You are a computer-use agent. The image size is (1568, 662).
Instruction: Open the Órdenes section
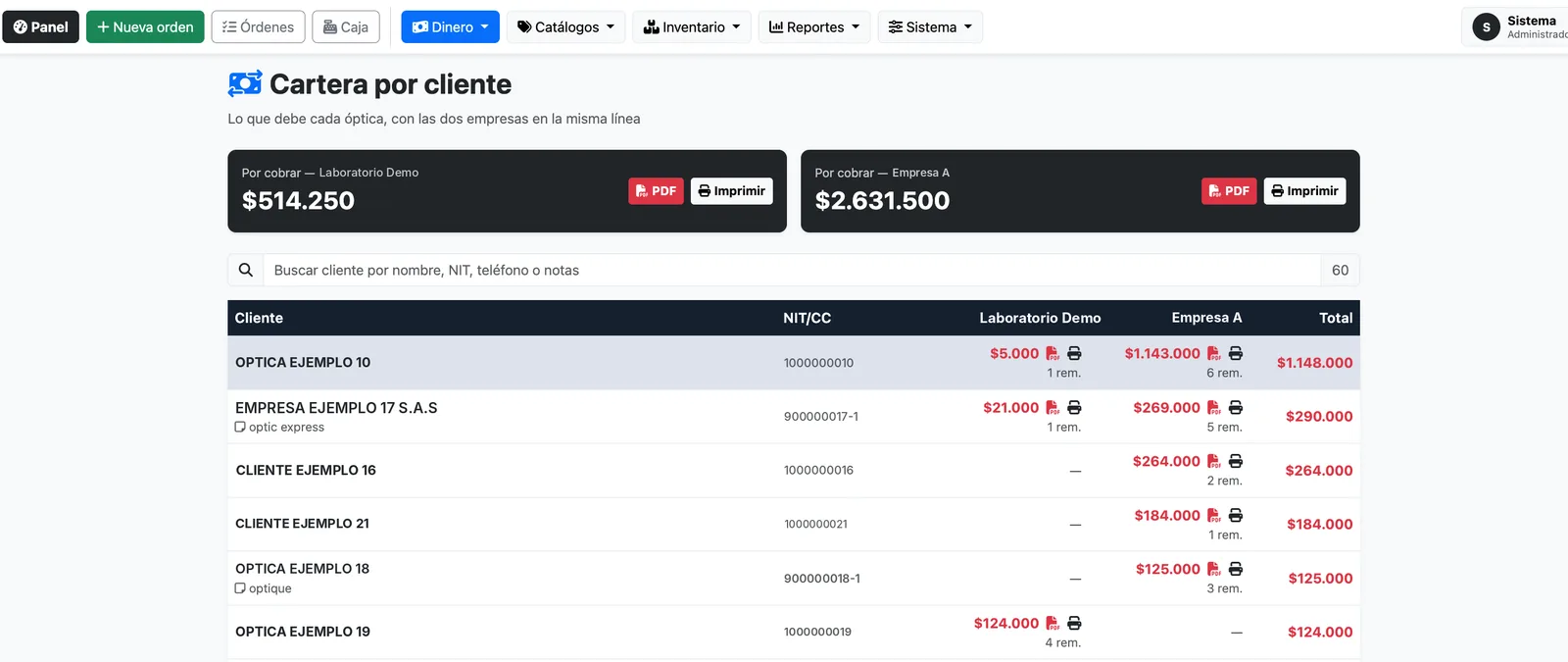pyautogui.click(x=259, y=26)
